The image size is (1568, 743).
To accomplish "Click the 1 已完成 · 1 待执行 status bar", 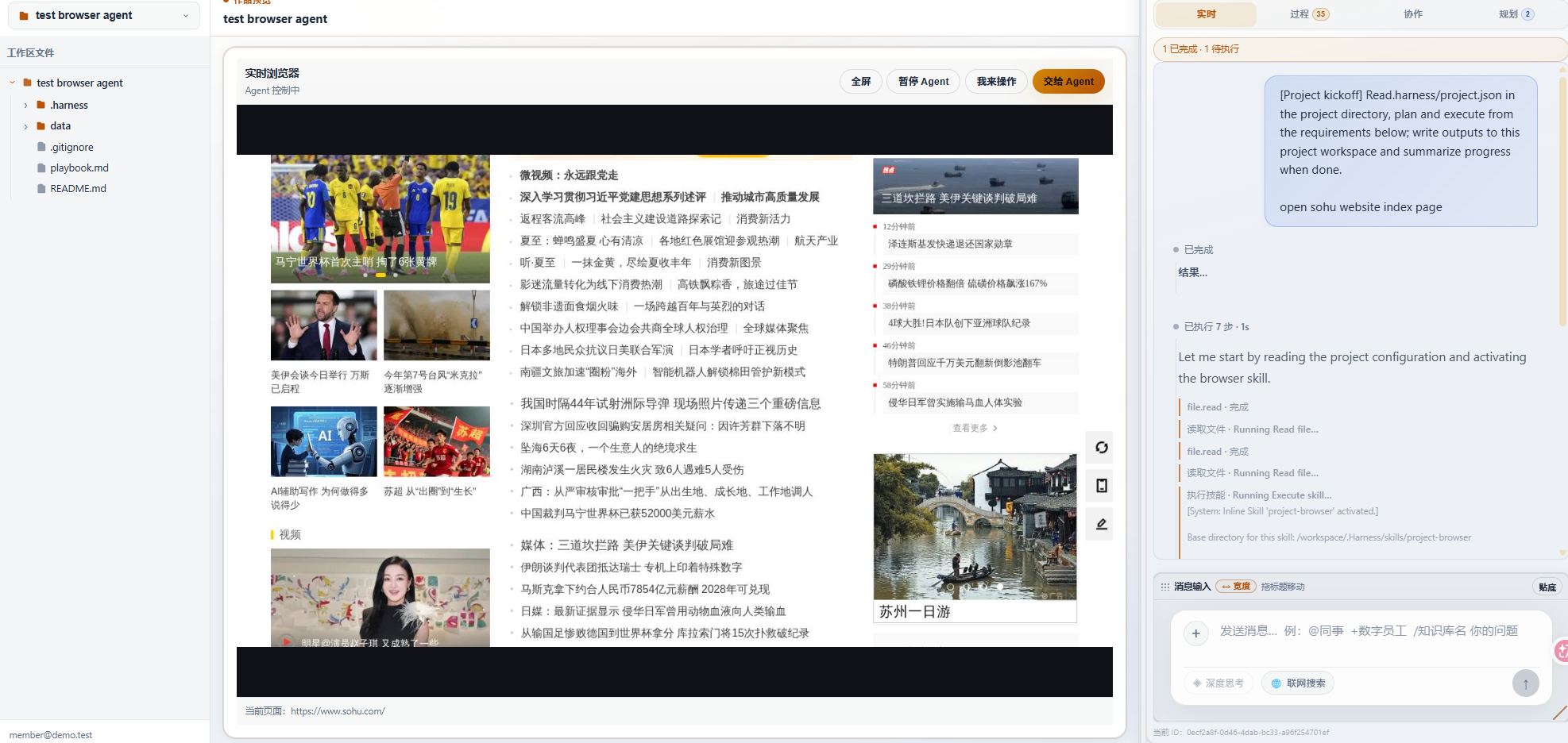I will (x=1360, y=49).
